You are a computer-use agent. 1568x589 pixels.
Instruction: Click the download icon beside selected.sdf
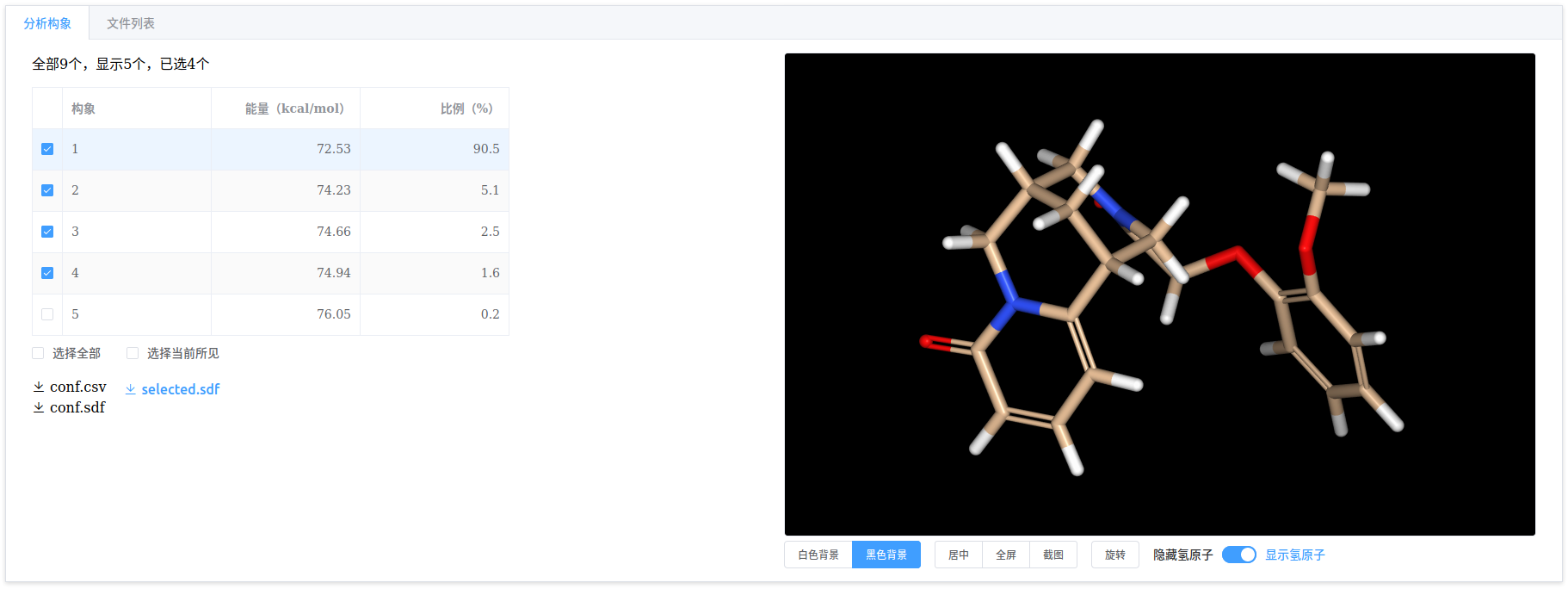click(131, 389)
